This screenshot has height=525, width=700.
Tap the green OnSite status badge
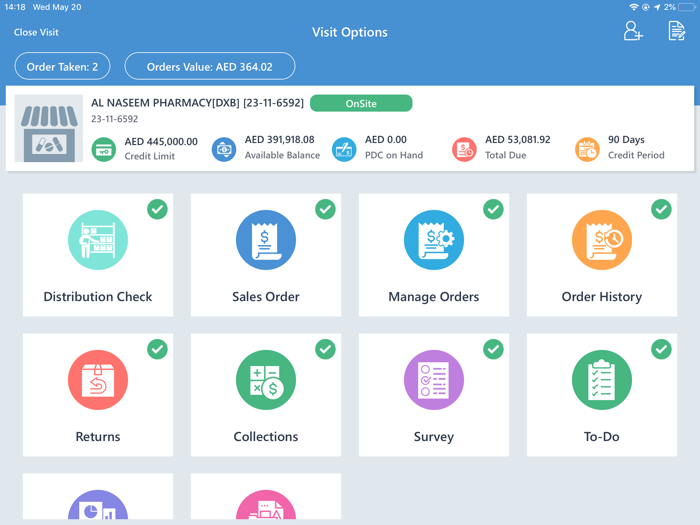tap(361, 103)
